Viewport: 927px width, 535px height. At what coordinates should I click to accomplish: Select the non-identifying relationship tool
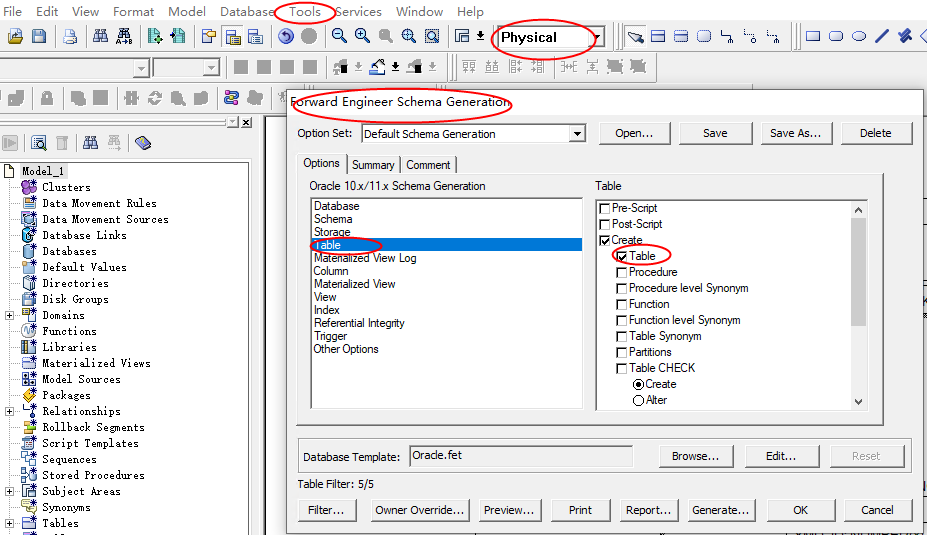point(773,37)
